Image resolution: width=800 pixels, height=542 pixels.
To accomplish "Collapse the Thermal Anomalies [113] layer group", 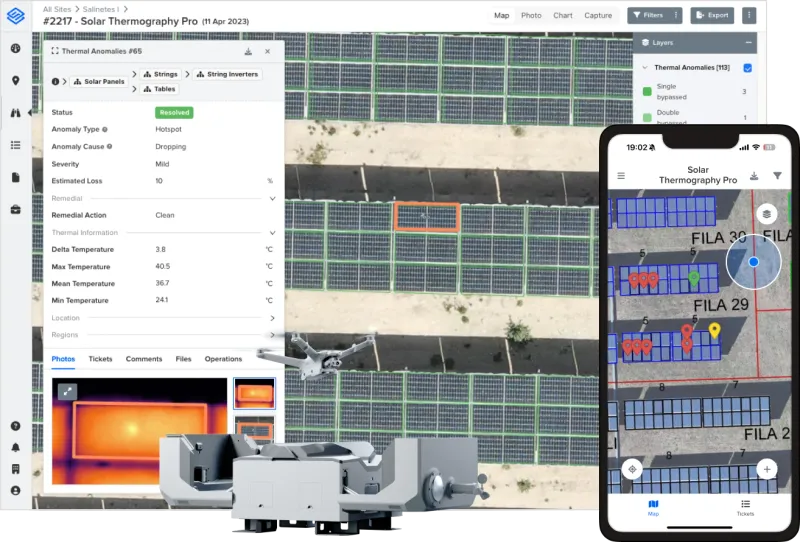I will point(644,67).
